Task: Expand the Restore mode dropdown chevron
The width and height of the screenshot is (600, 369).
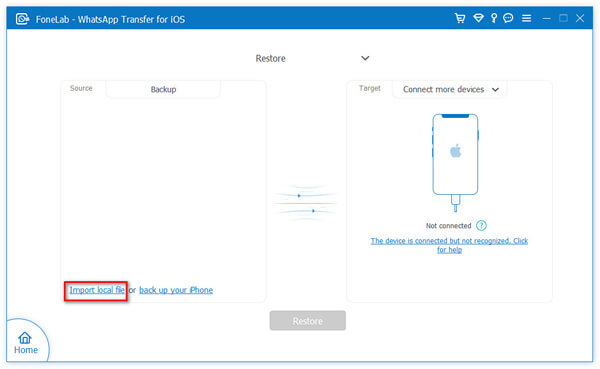Action: [x=365, y=58]
